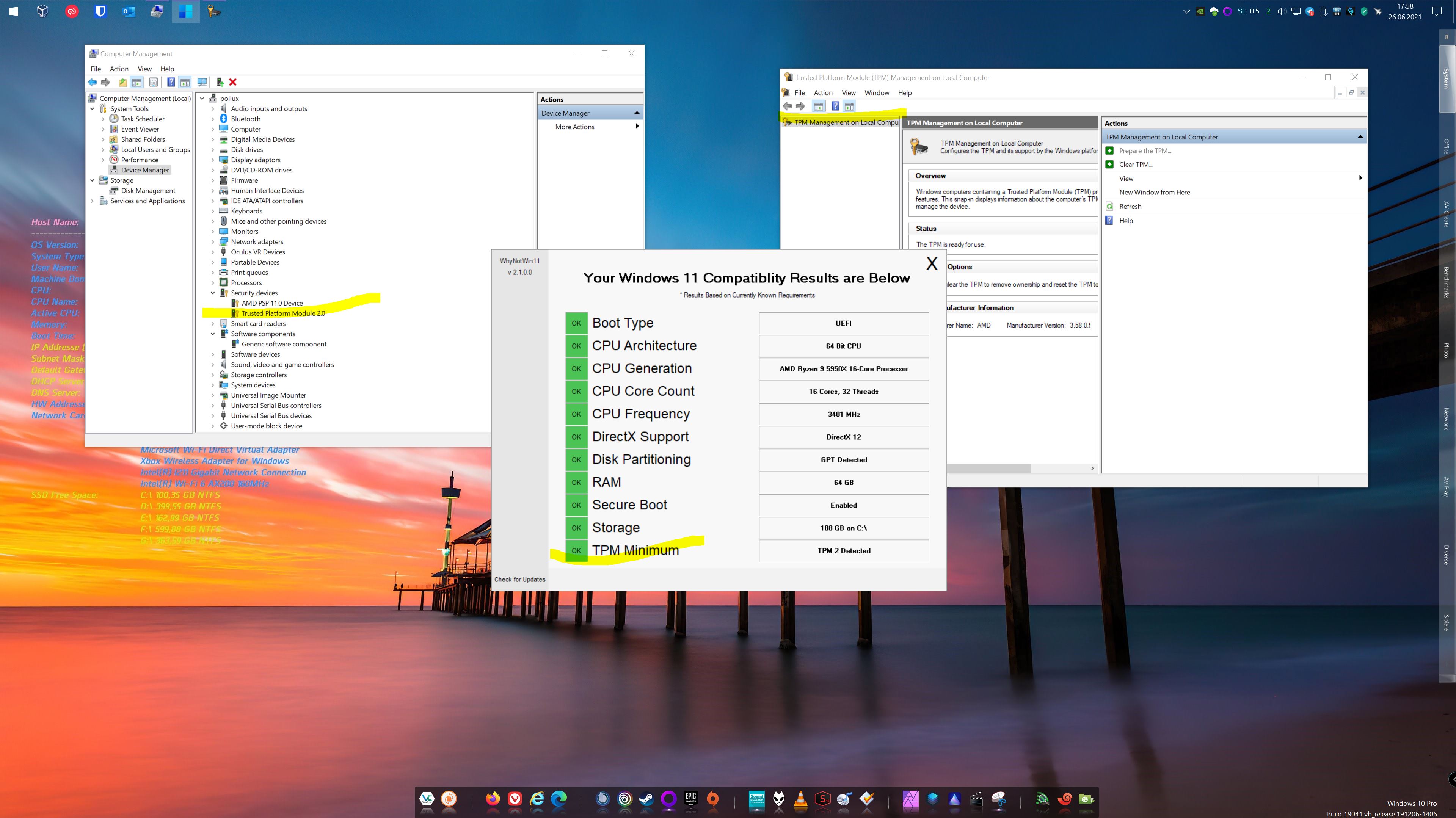Open Epic Games launcher icon
Image resolution: width=1456 pixels, height=818 pixels.
click(x=691, y=799)
